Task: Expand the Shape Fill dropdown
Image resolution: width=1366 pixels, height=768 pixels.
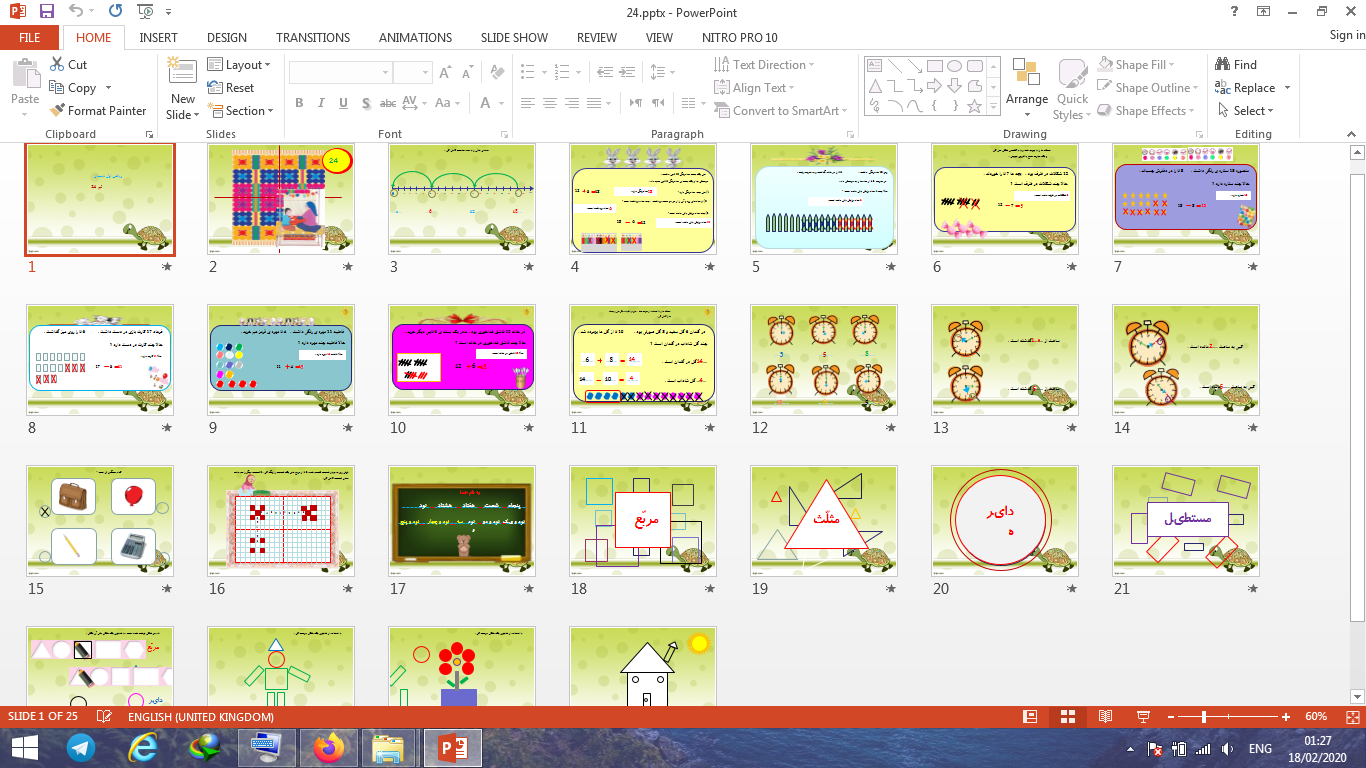Action: pyautogui.click(x=1137, y=65)
